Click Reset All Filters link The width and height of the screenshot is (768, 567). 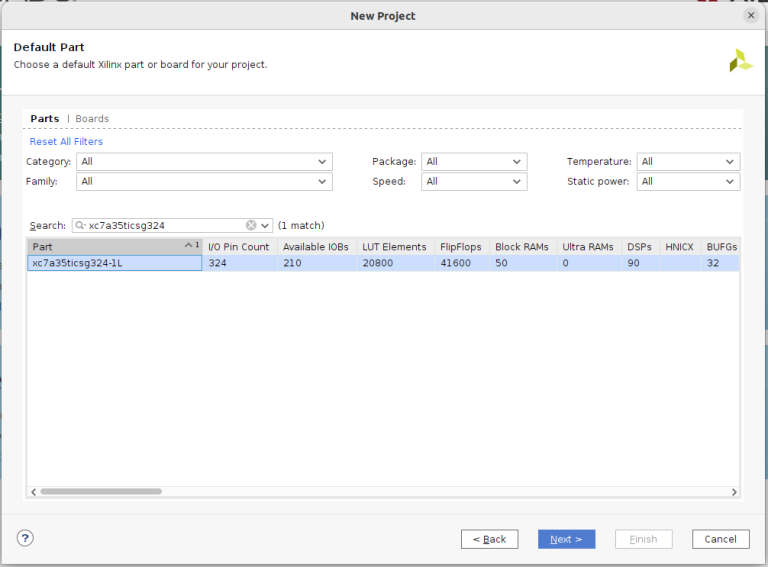66,142
